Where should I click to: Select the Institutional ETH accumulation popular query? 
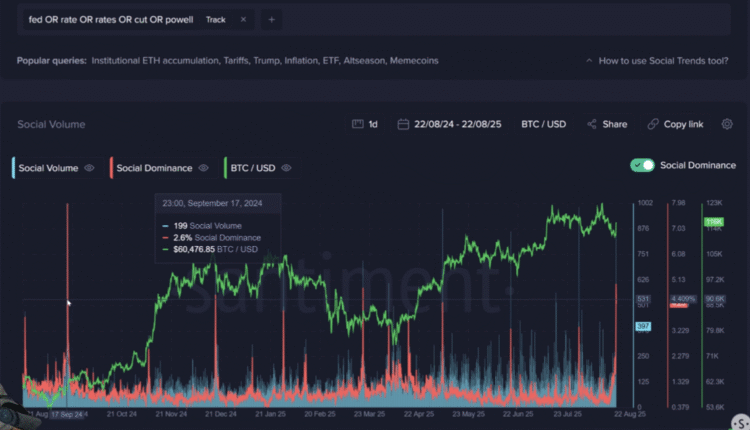click(x=154, y=60)
